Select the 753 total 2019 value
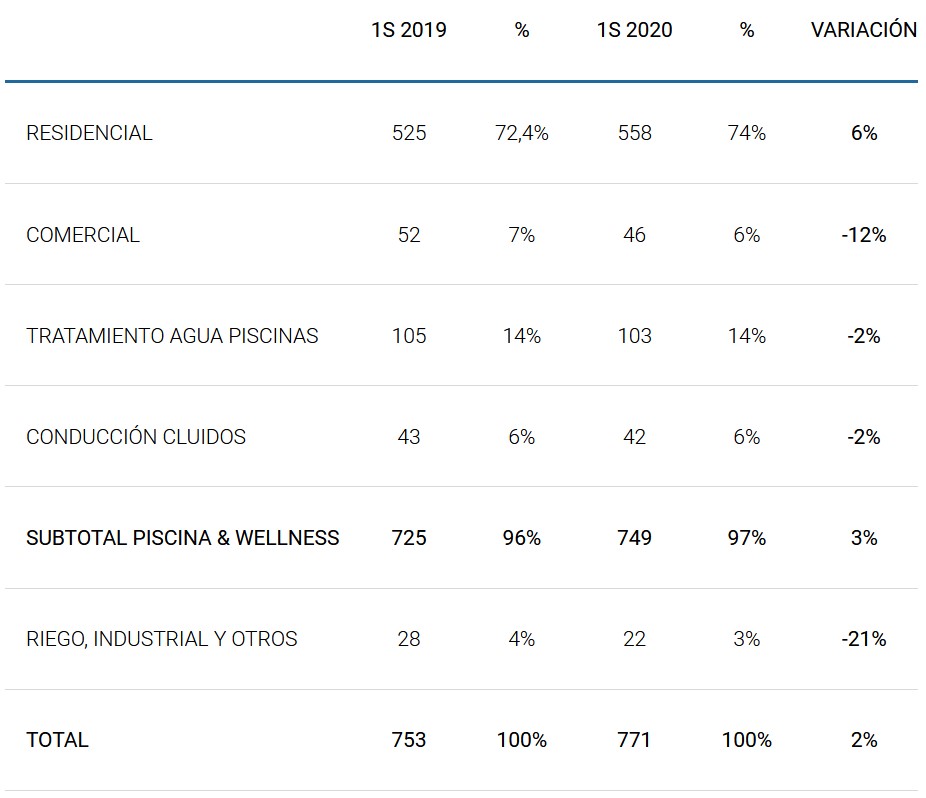Viewport: 926px width, 798px height. click(409, 740)
